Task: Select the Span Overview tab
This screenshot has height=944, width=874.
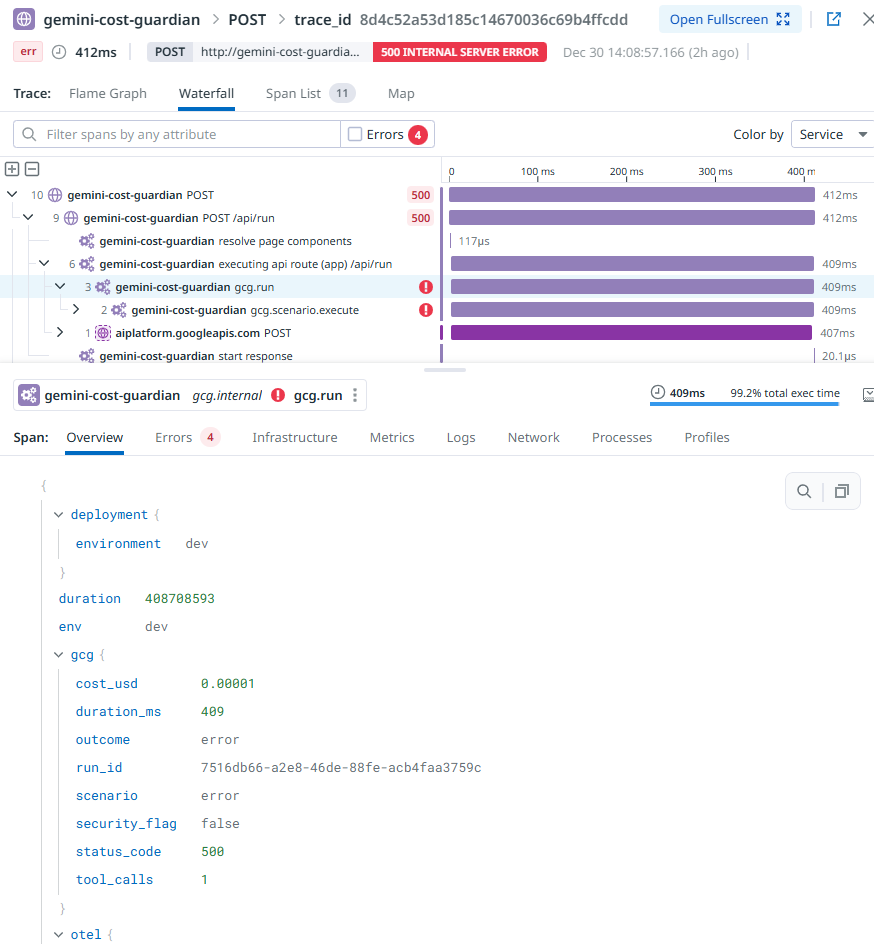Action: click(95, 438)
